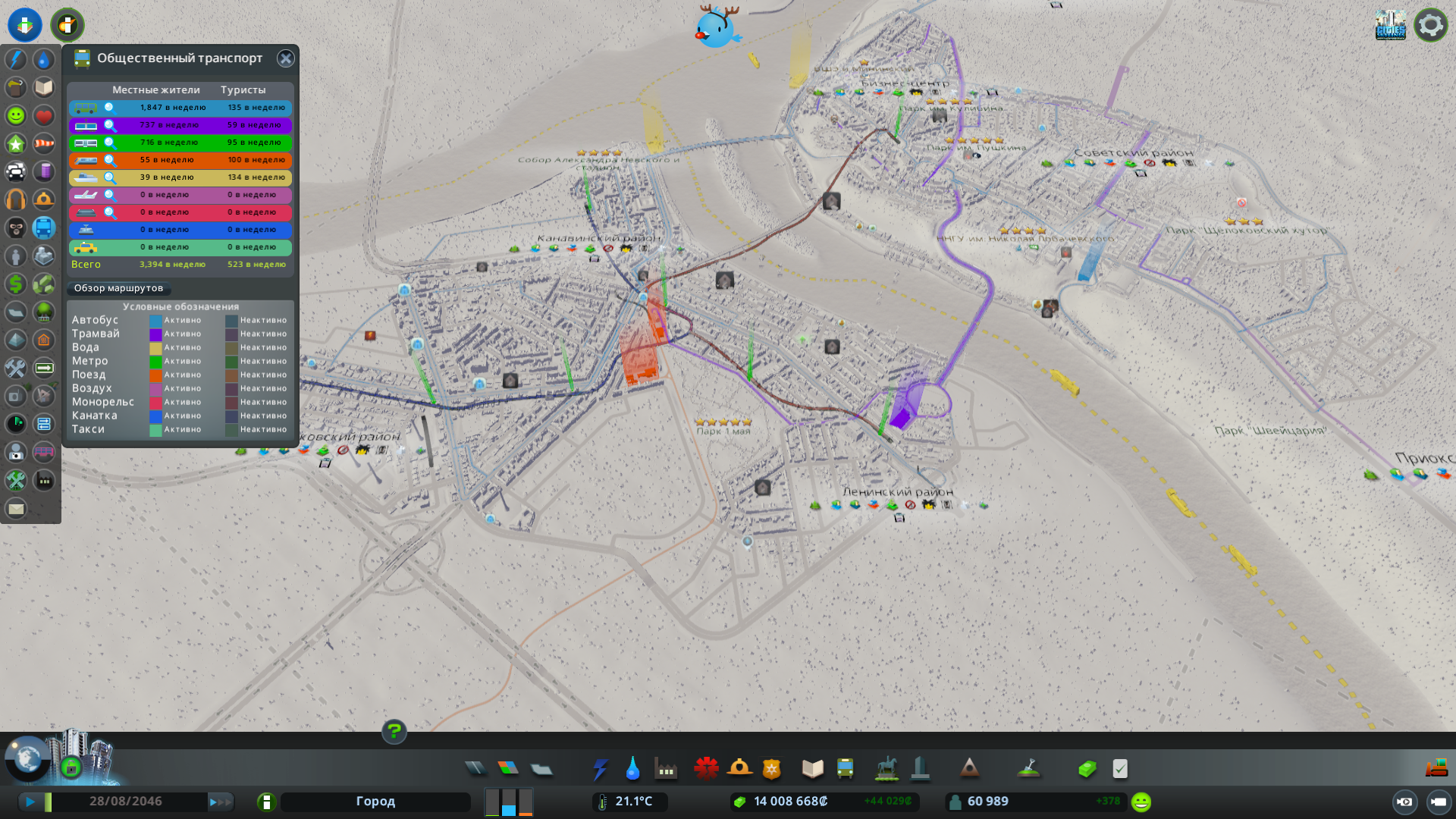Select the happiness info view smiley icon
This screenshot has width=1456, height=819.
click(16, 115)
